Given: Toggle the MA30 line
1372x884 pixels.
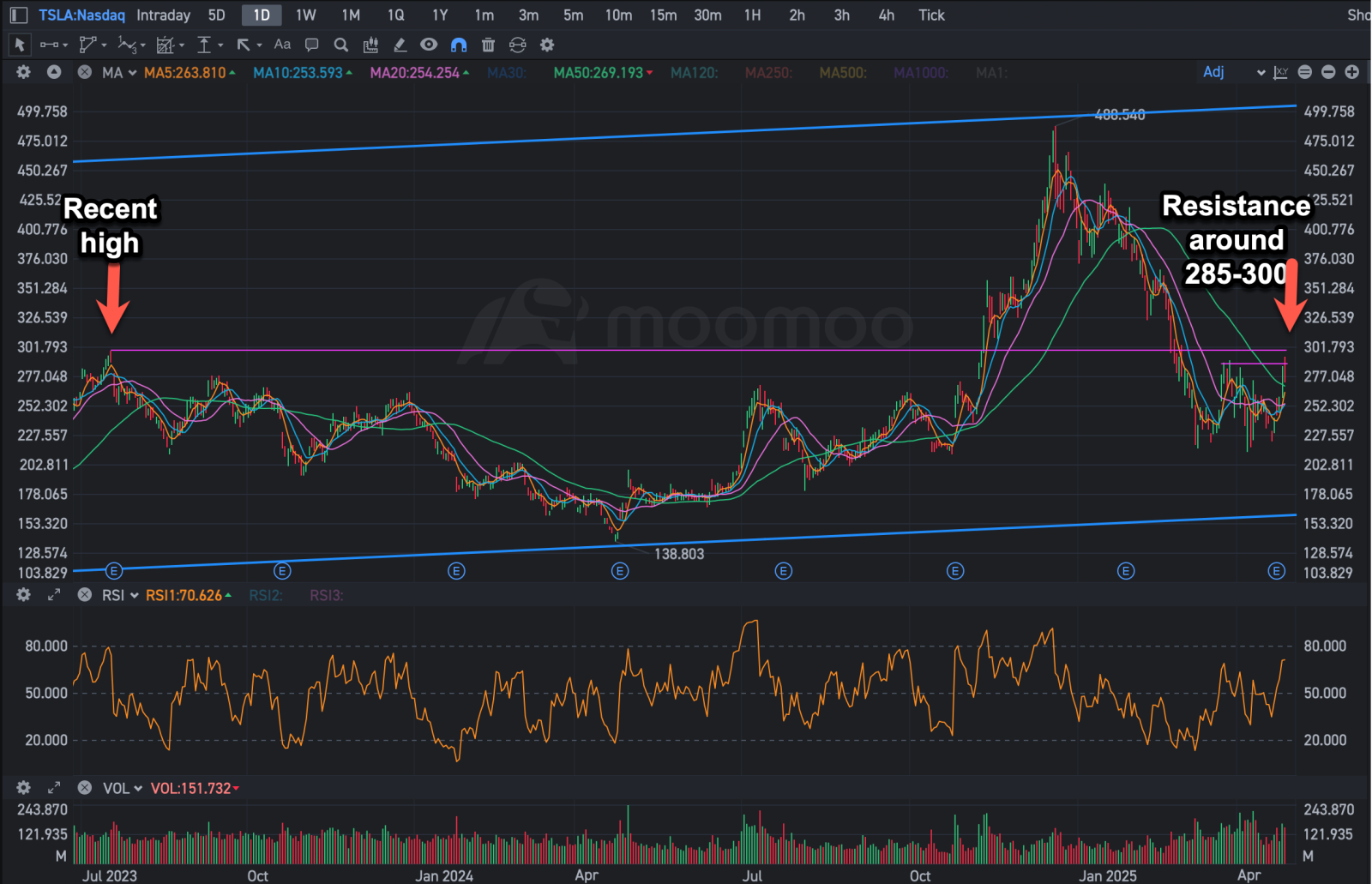Looking at the screenshot, I should pos(507,73).
